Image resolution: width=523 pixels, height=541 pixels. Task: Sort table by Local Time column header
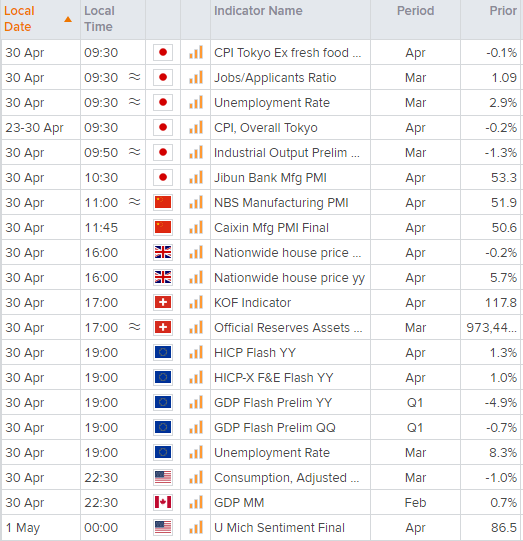pyautogui.click(x=99, y=19)
